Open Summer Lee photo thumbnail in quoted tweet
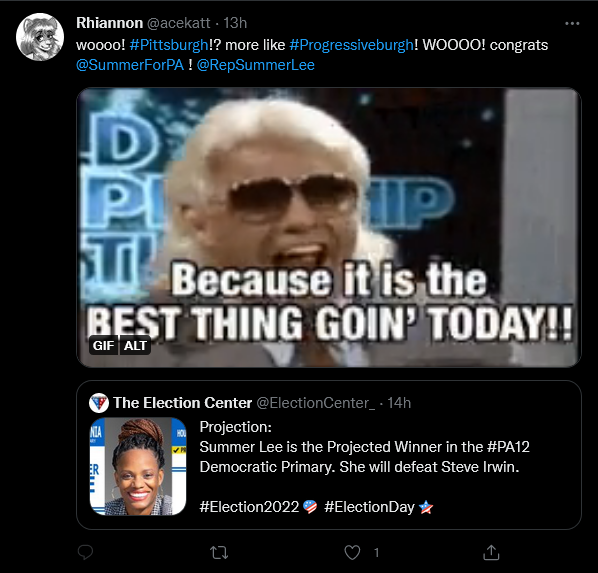598x573 pixels. (x=138, y=466)
